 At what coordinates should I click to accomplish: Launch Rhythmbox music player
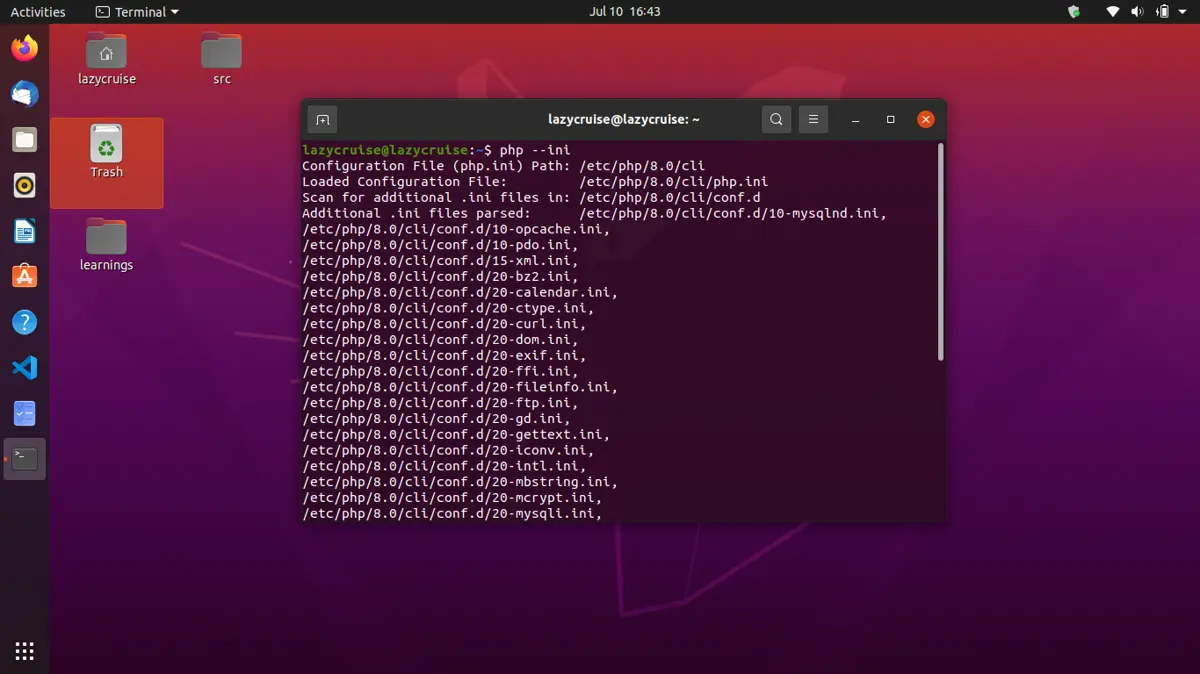click(x=25, y=185)
